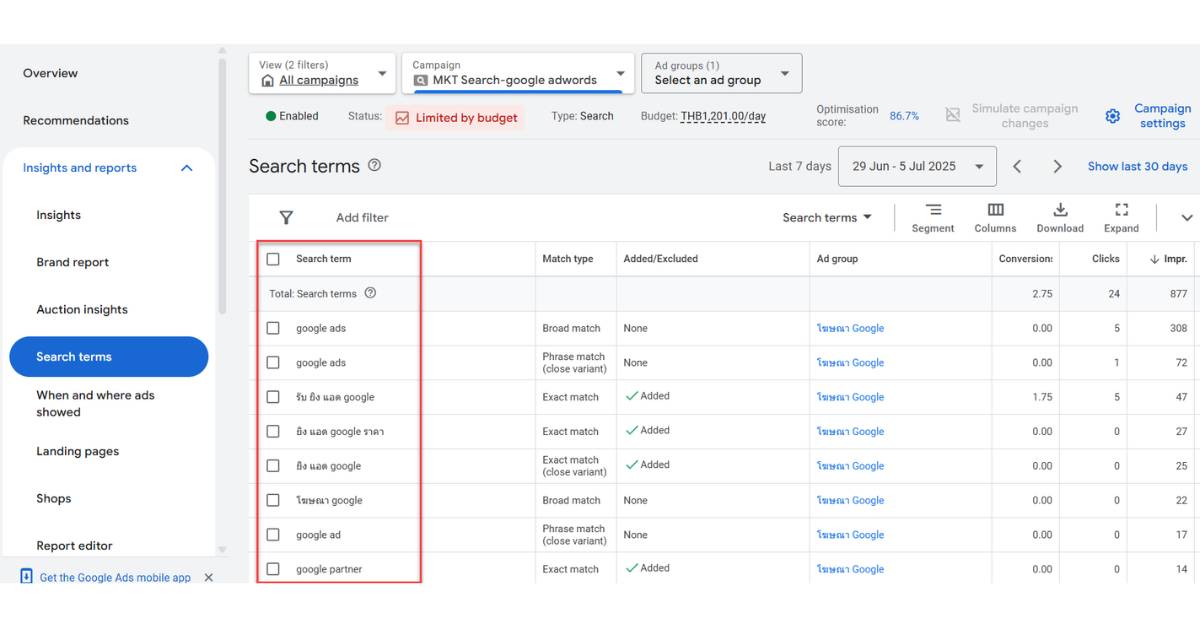
Task: Click Show last 30 days link
Action: [1138, 167]
